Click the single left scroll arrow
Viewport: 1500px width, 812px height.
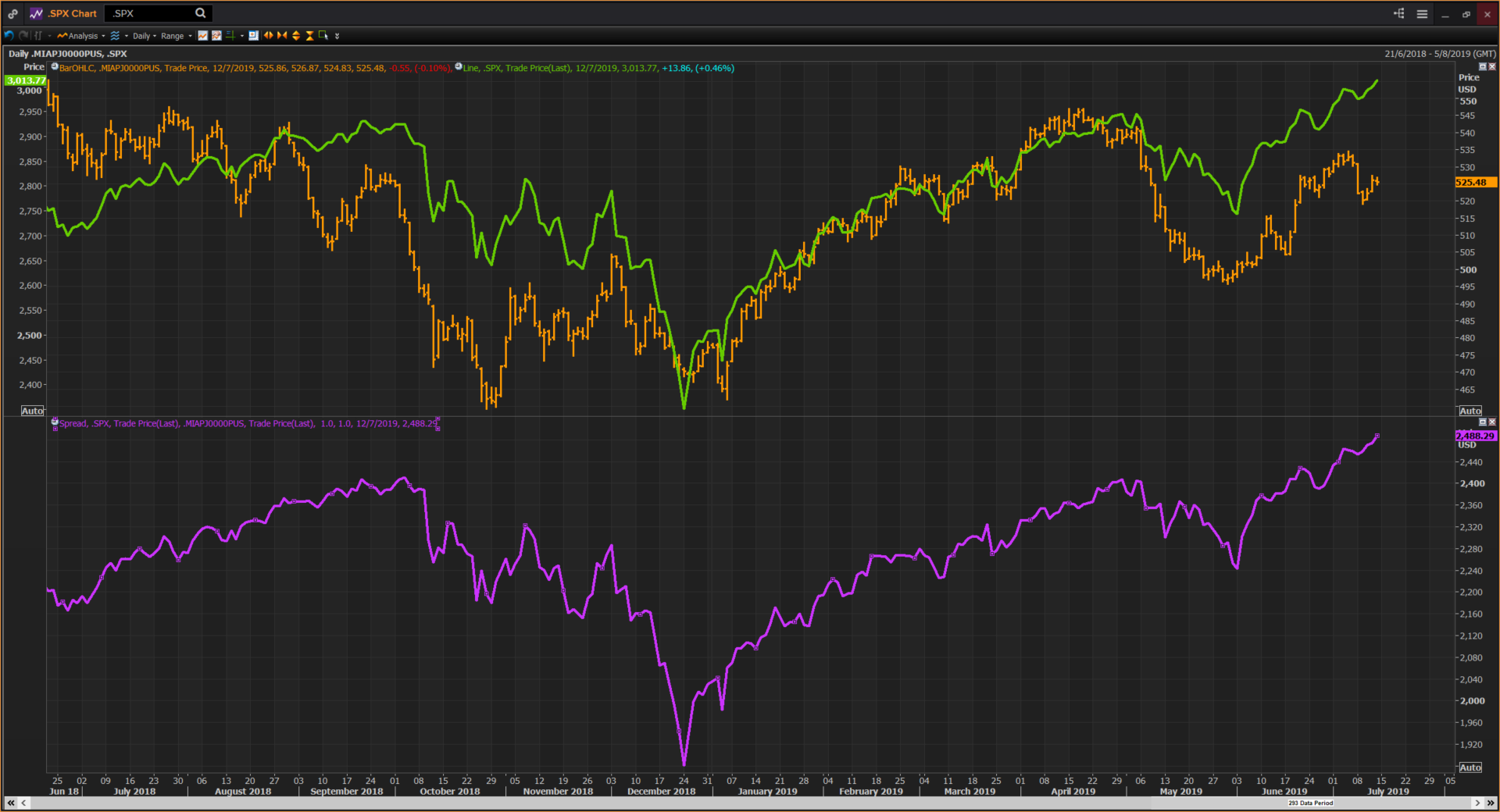click(24, 803)
